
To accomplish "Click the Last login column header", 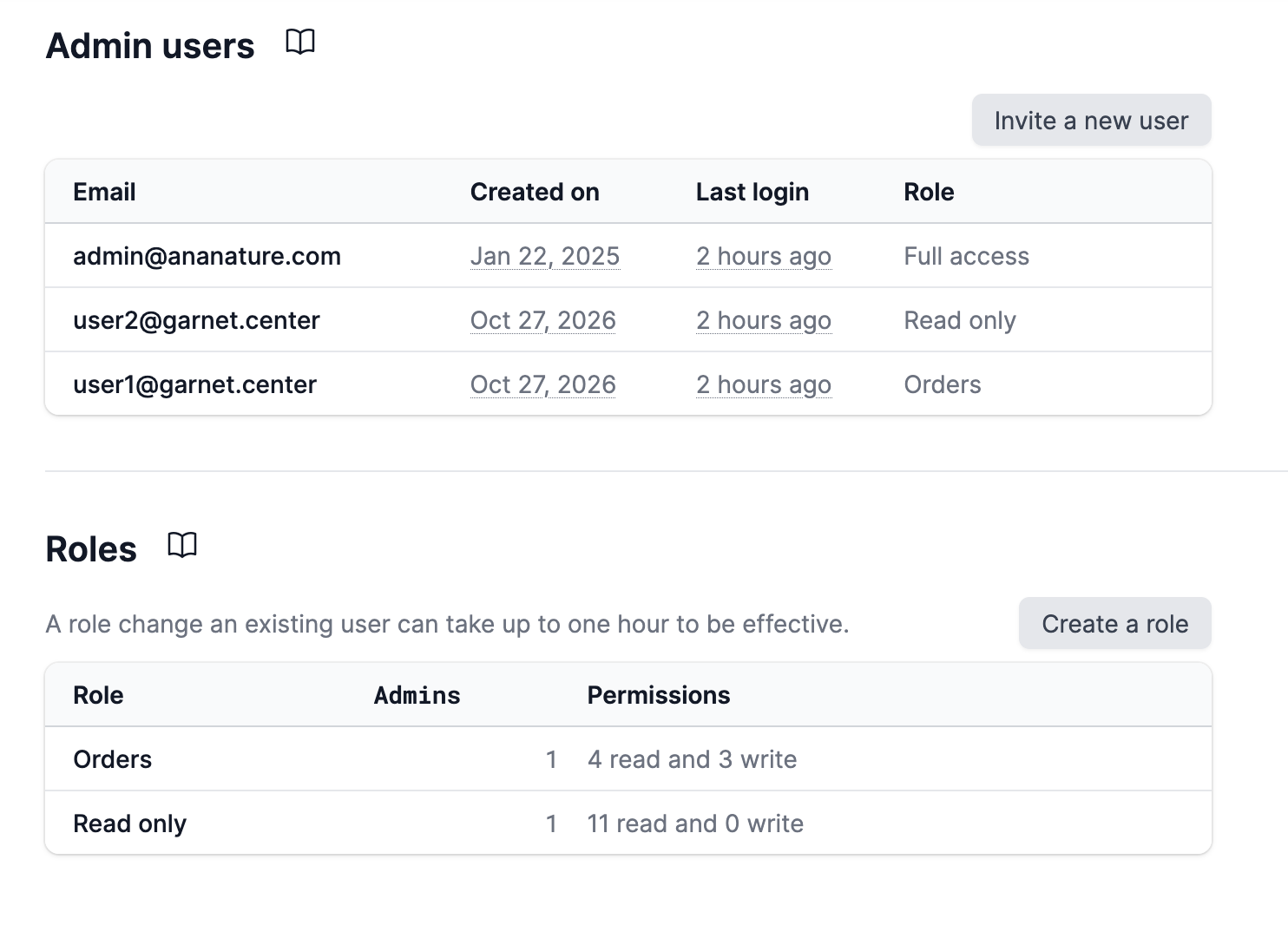I will tap(752, 192).
